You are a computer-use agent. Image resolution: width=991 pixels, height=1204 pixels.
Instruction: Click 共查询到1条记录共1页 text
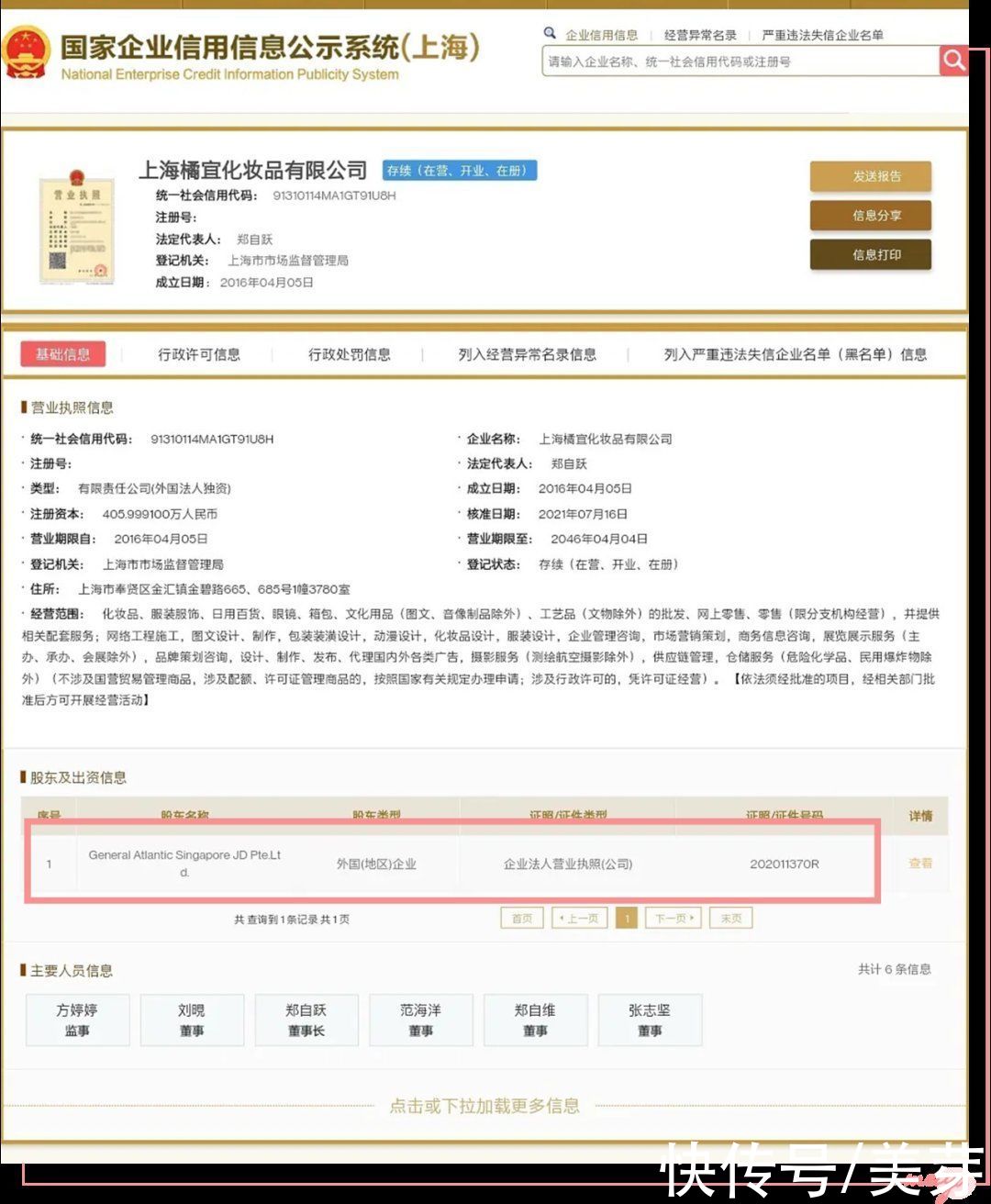coord(292,919)
